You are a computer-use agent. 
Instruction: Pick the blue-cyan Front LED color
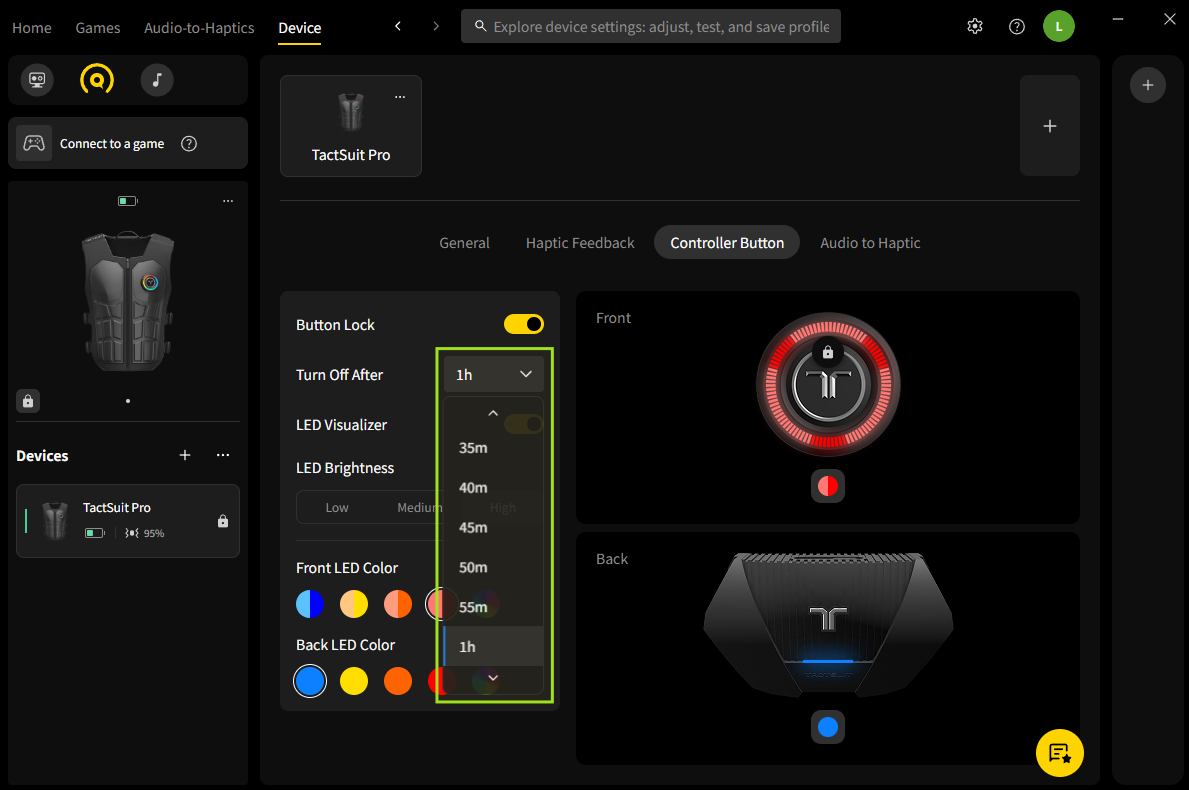[x=309, y=603]
